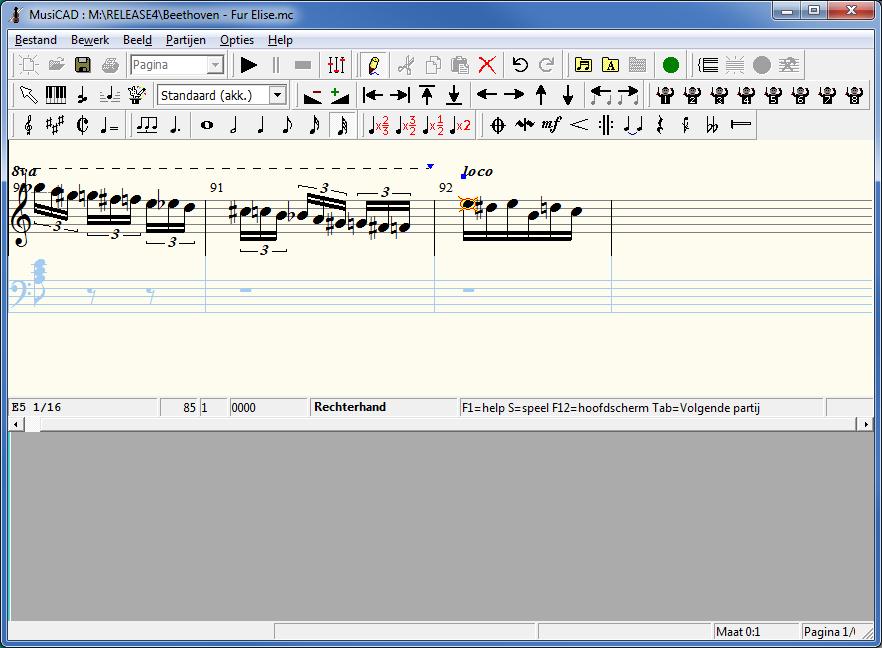Click the paste clipboard icon
Screen dimensions: 882x648
coord(460,65)
